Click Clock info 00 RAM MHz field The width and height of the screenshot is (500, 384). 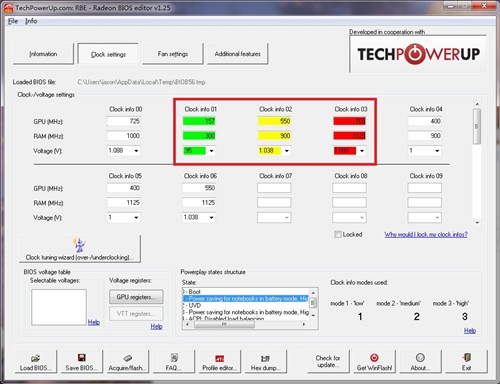pyautogui.click(x=124, y=136)
